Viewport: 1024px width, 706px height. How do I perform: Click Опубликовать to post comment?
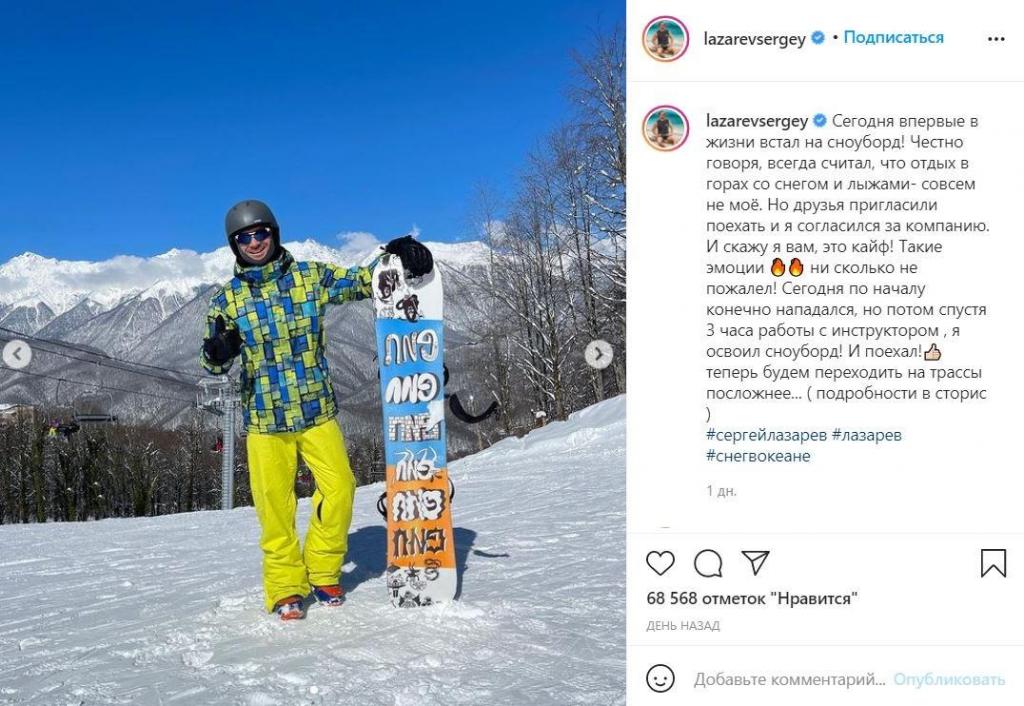click(949, 680)
